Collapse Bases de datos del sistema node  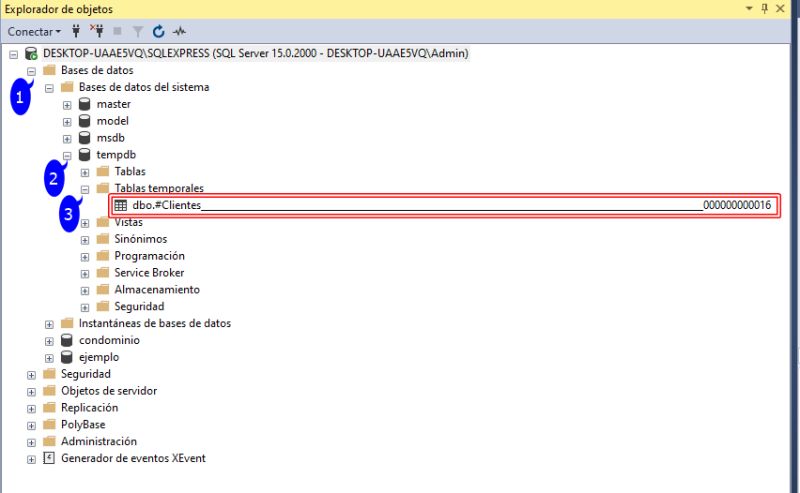point(49,88)
